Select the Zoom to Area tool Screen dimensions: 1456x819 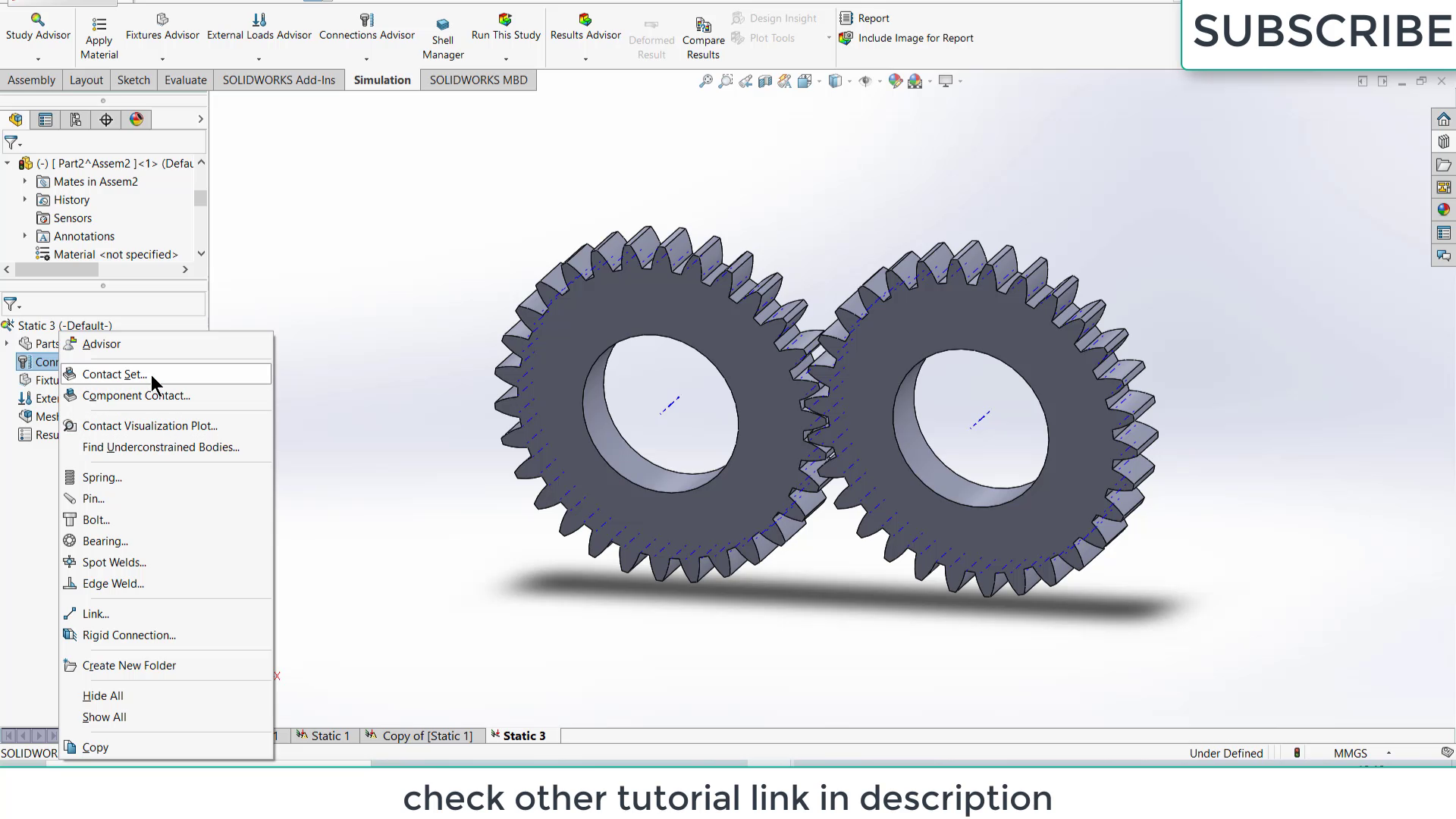725,81
